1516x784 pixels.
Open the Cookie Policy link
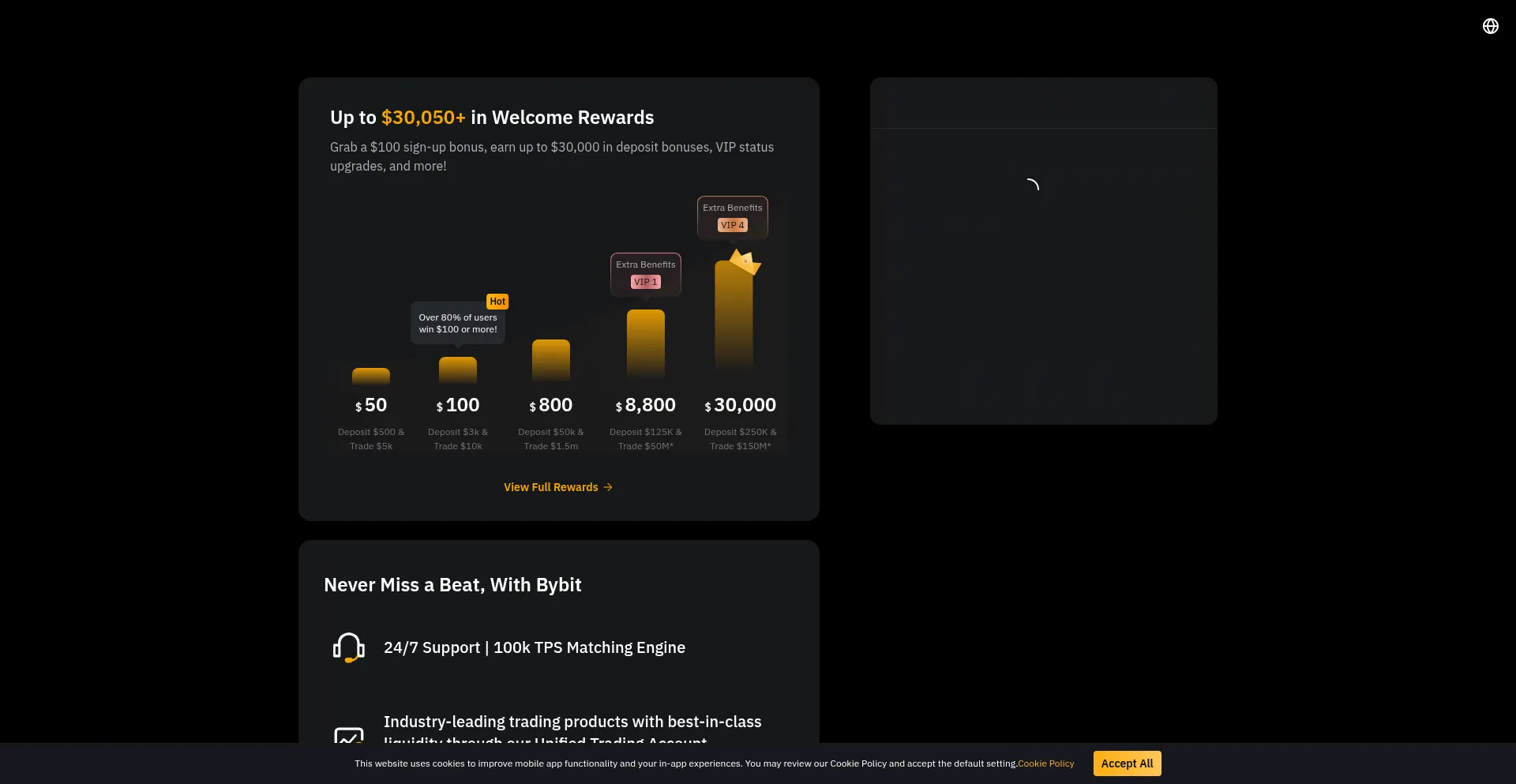pyautogui.click(x=1045, y=763)
